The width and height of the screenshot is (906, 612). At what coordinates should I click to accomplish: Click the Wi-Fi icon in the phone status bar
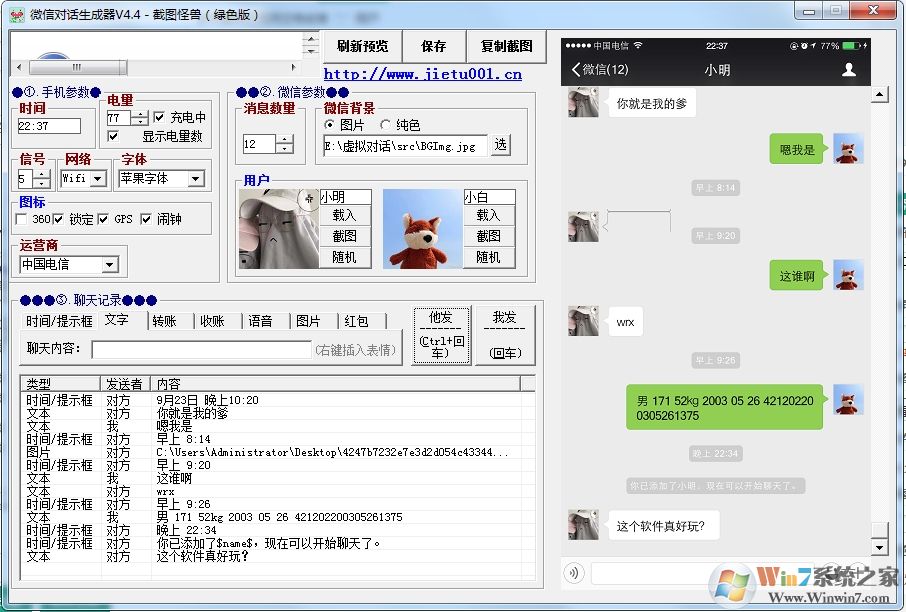click(x=638, y=44)
